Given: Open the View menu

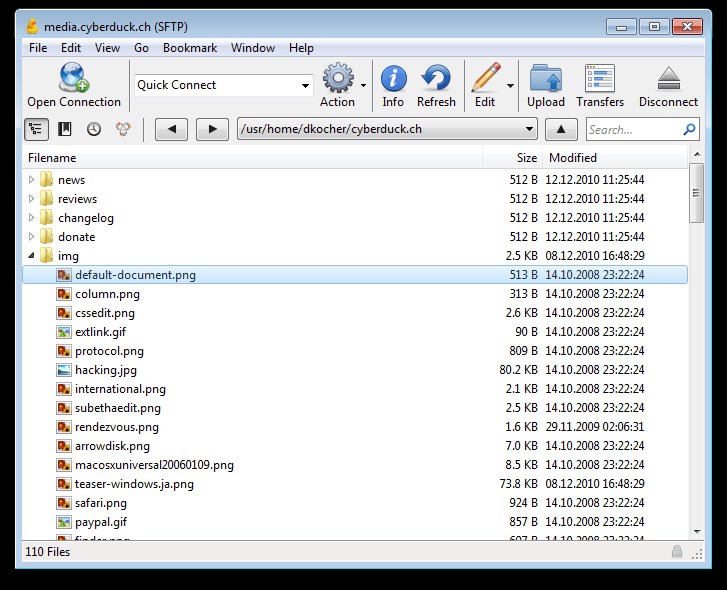Looking at the screenshot, I should [x=108, y=48].
